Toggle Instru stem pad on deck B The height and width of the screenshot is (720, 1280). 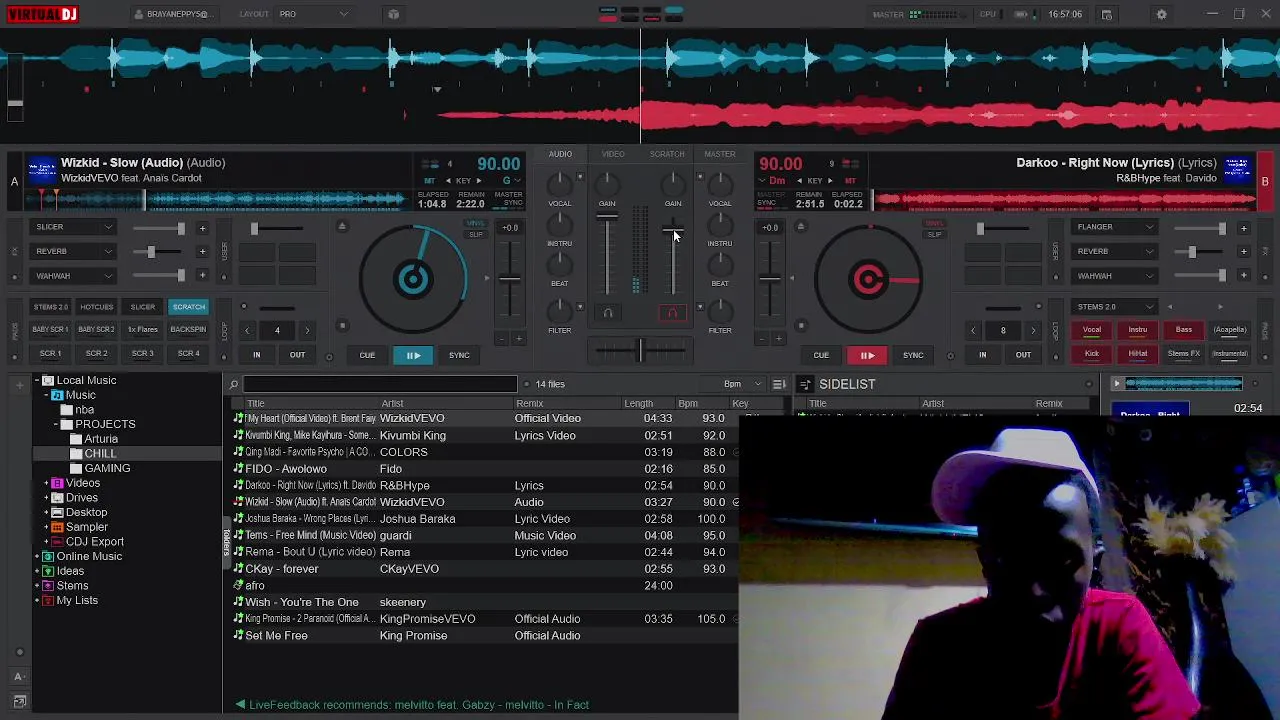click(x=1138, y=330)
